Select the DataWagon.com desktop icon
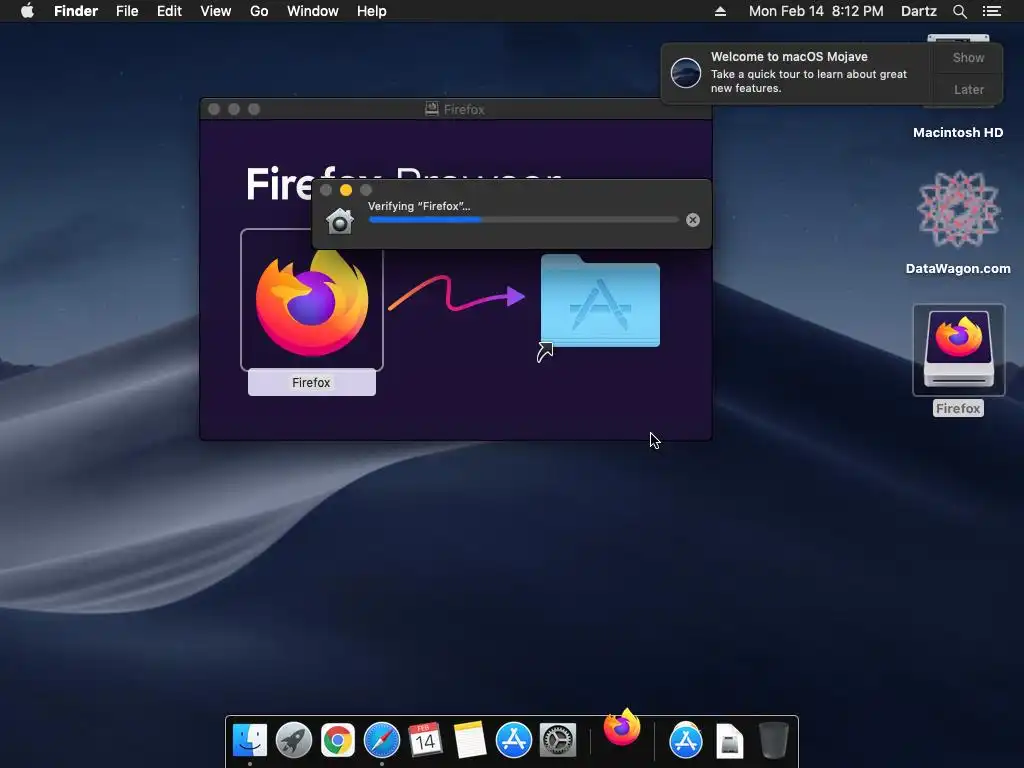The image size is (1024, 768). pyautogui.click(x=958, y=210)
